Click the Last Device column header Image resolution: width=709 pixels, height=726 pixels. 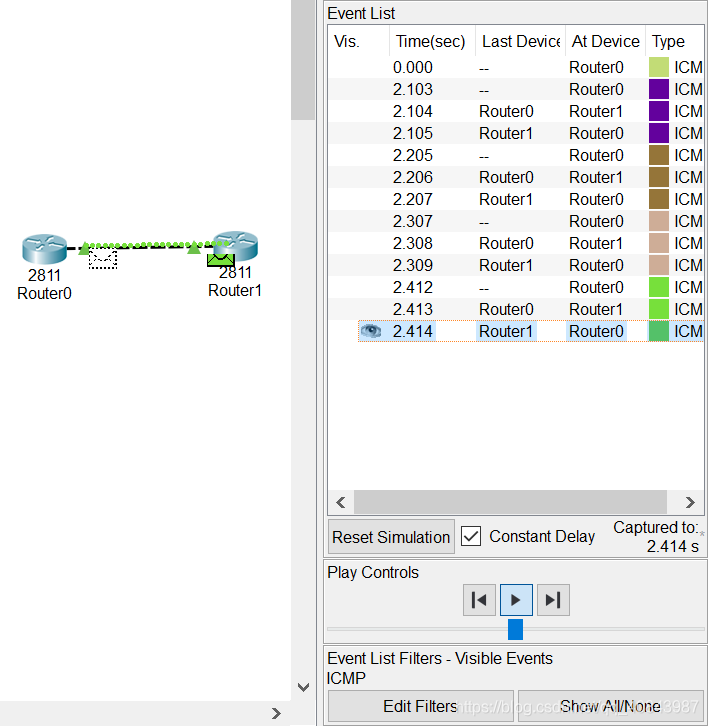[x=521, y=42]
